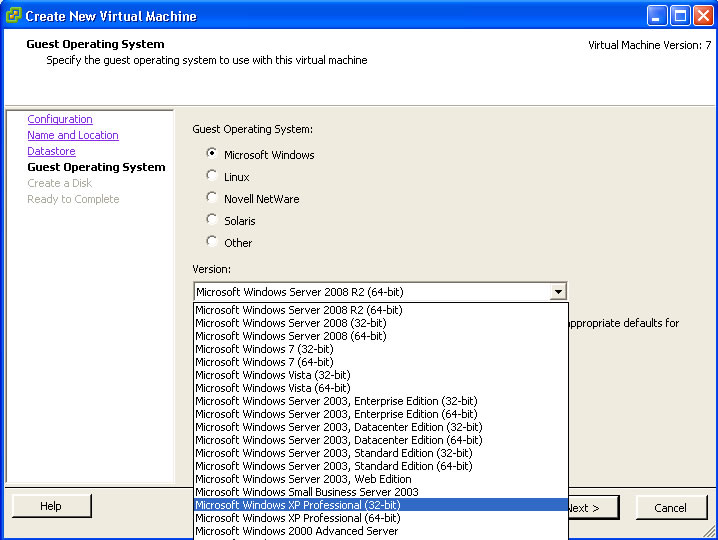Select Server 2003 Enterprise Edition (64-bit)

[381, 414]
